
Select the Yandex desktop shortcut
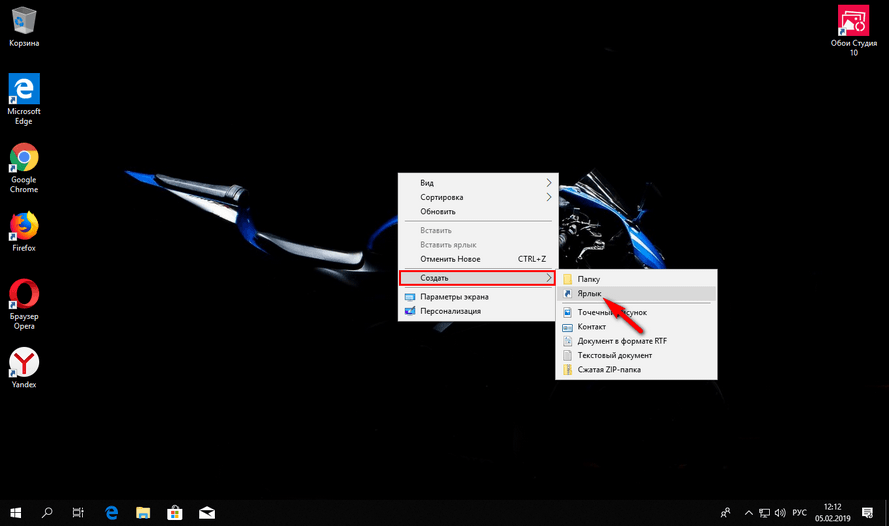click(24, 368)
